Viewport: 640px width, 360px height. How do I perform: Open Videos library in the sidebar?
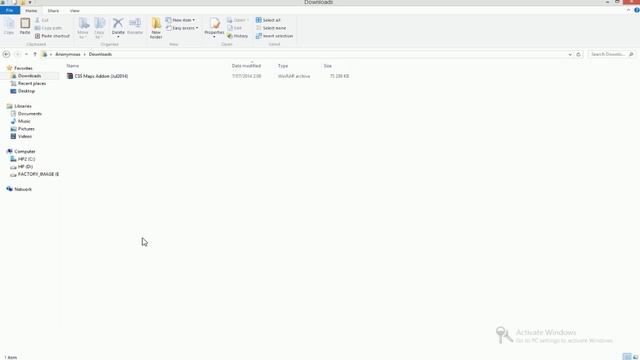coord(24,136)
